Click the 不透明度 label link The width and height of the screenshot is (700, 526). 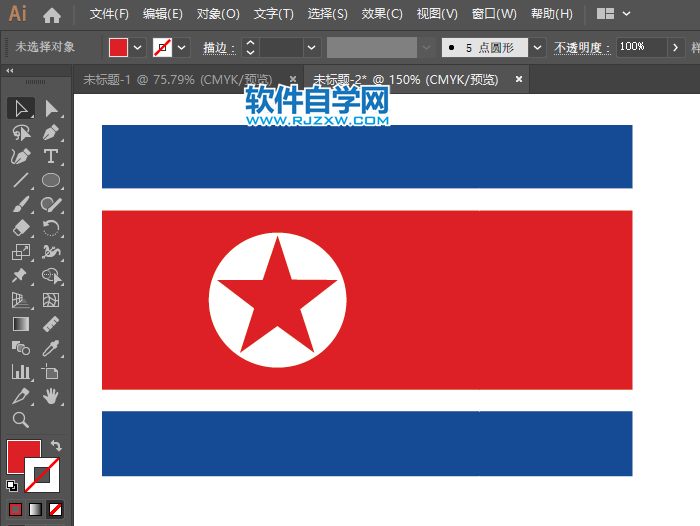(x=580, y=47)
